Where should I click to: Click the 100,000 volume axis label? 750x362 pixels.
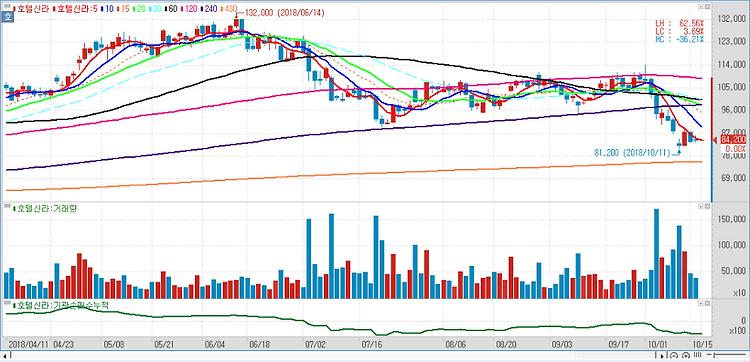[732, 245]
